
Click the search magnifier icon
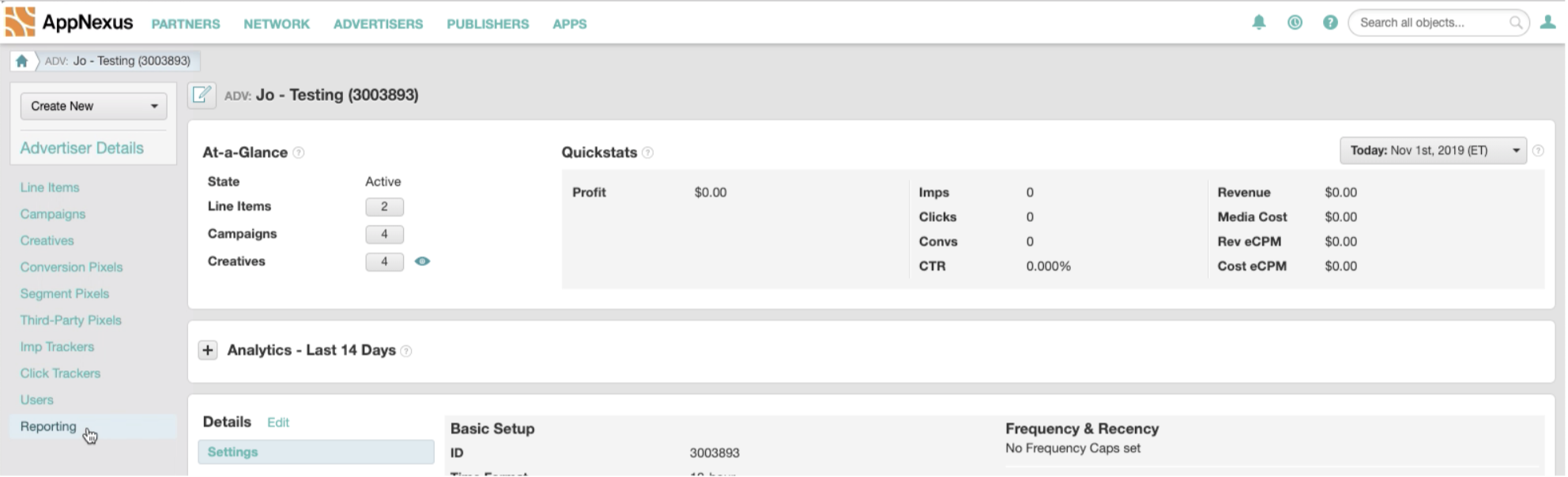tap(1516, 23)
